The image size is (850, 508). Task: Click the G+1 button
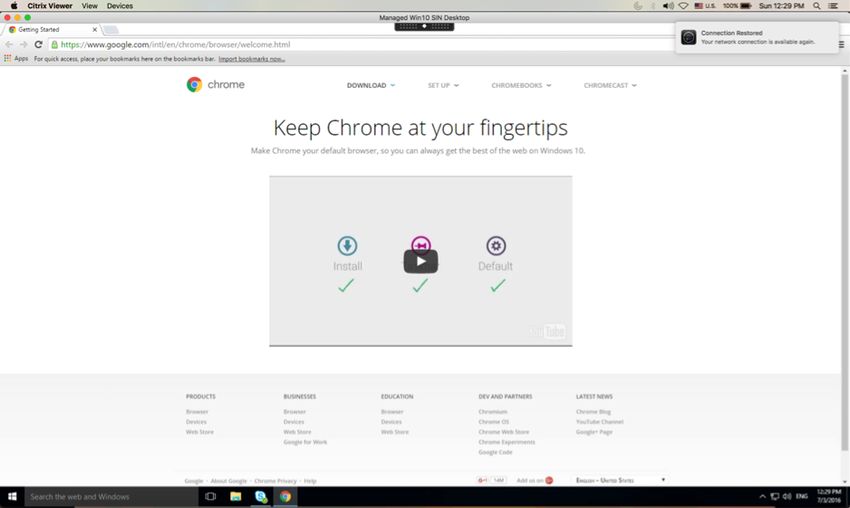pyautogui.click(x=482, y=480)
